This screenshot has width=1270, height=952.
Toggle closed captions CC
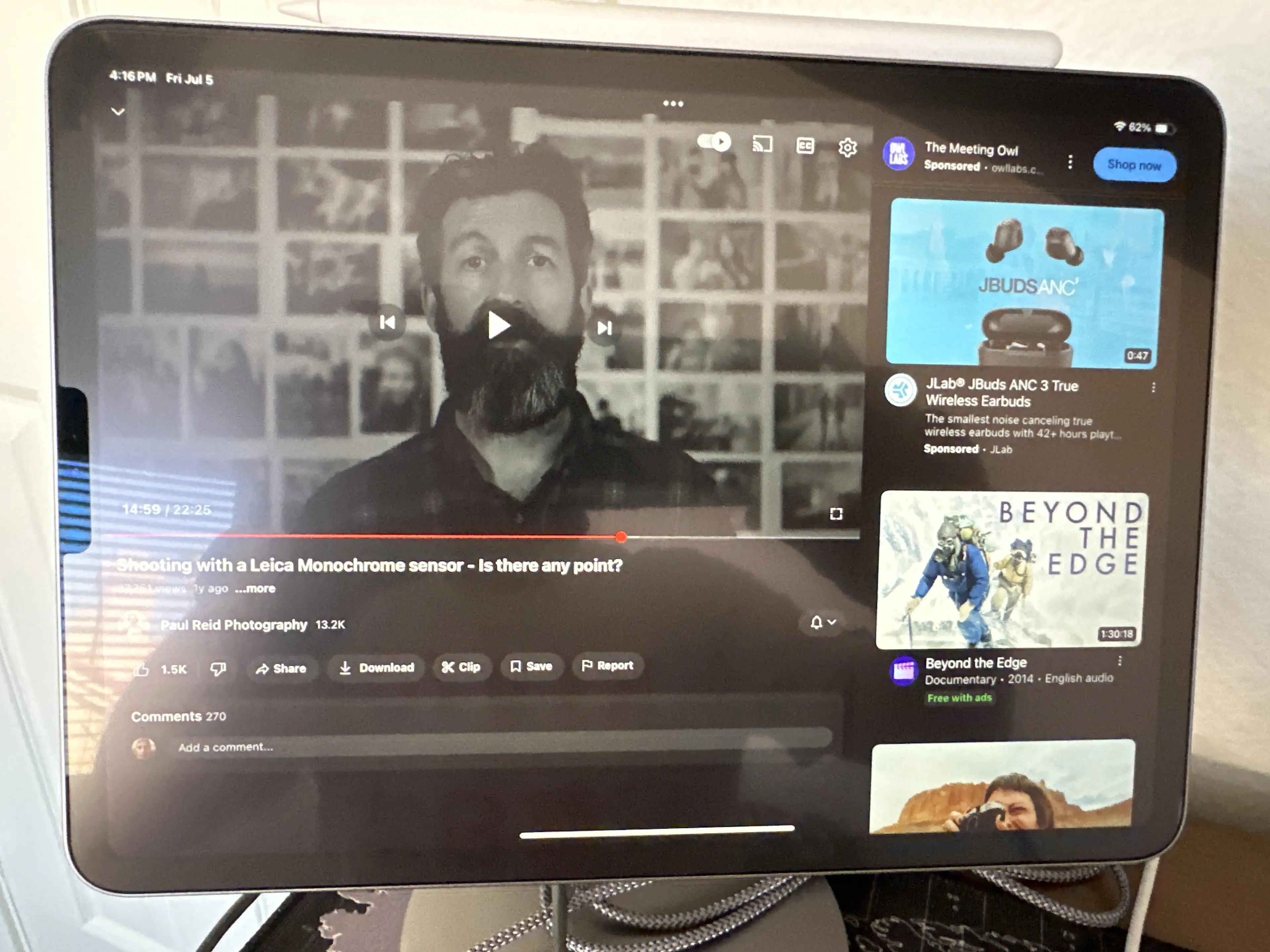tap(805, 146)
